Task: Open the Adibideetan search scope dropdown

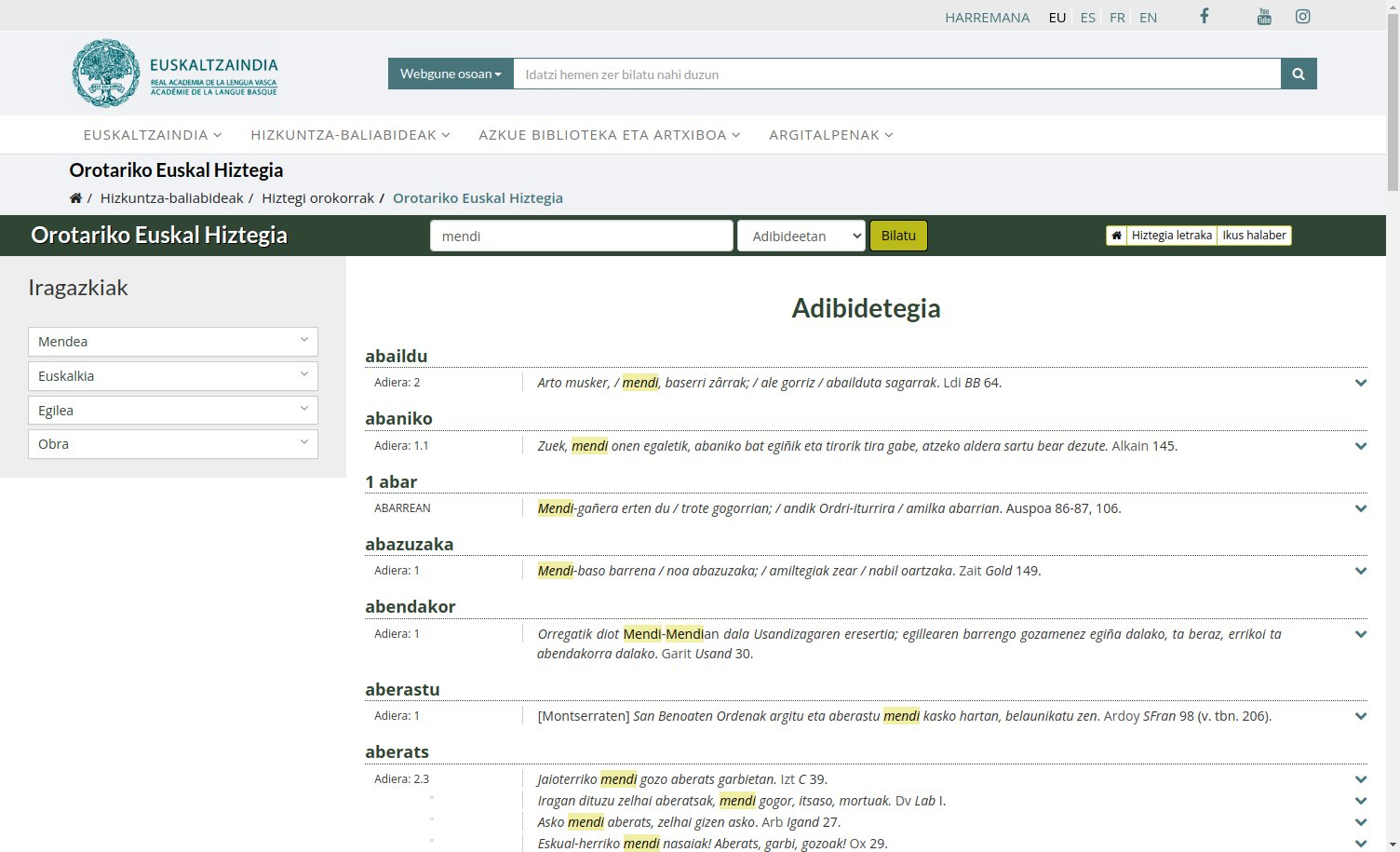Action: click(x=801, y=236)
